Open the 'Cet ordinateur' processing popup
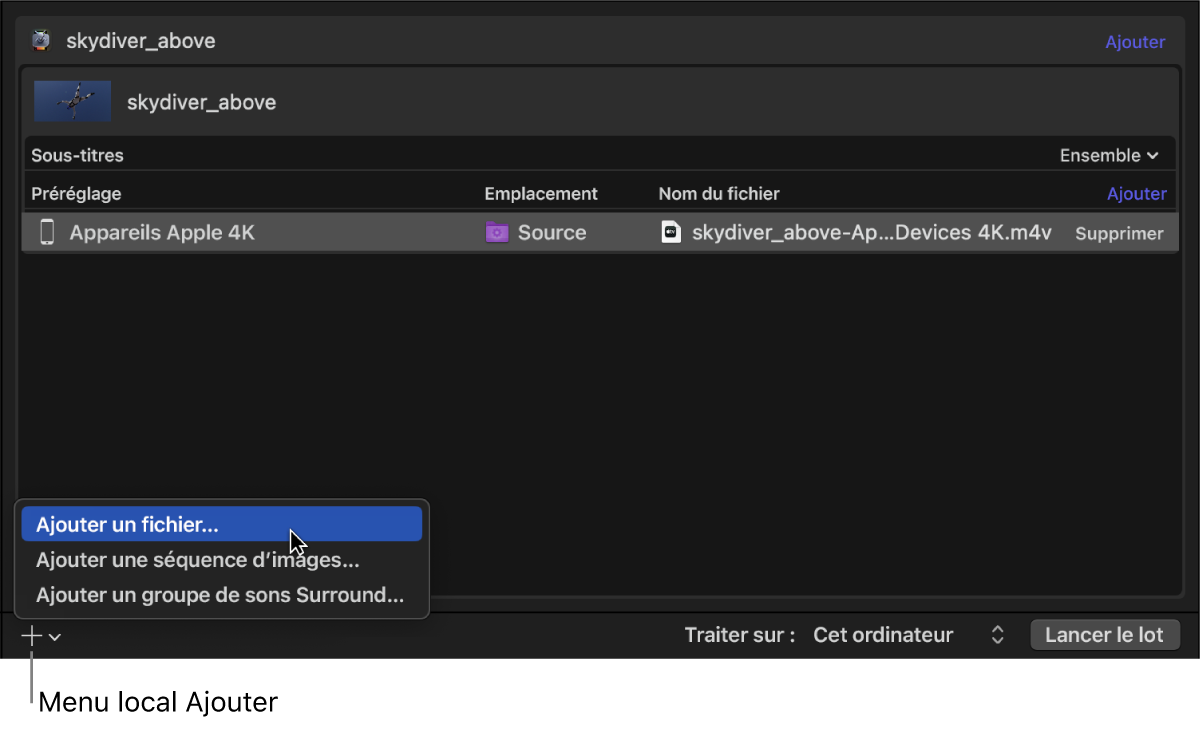1200x729 pixels. point(908,635)
